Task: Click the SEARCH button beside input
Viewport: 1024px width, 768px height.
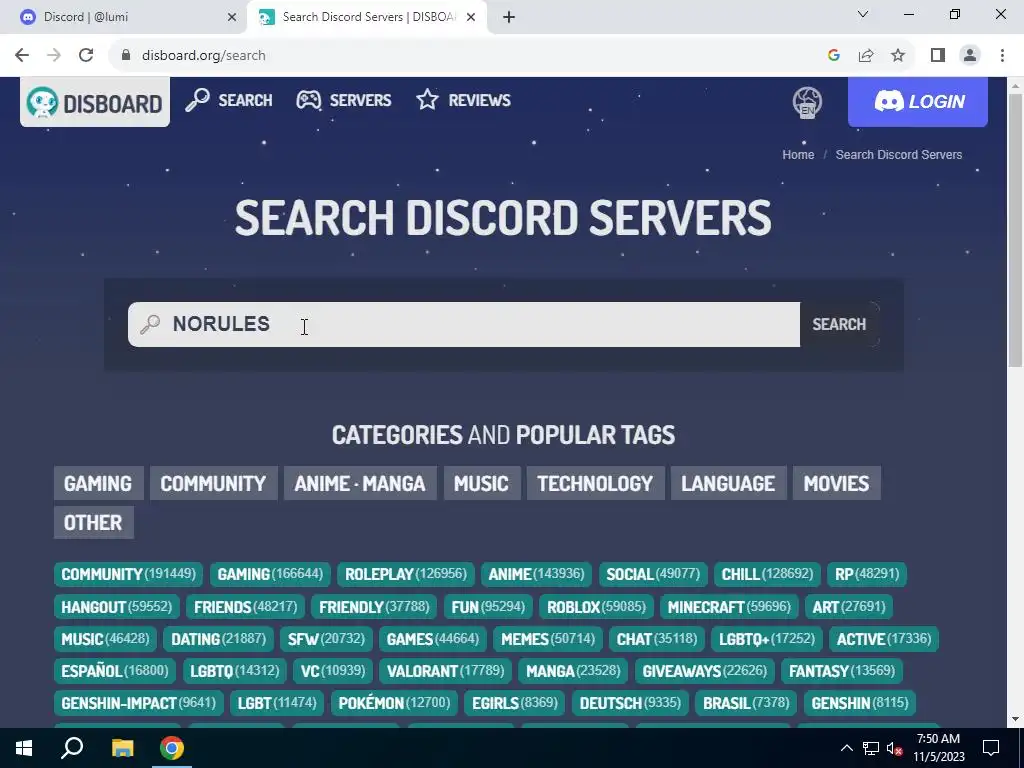Action: click(x=839, y=325)
